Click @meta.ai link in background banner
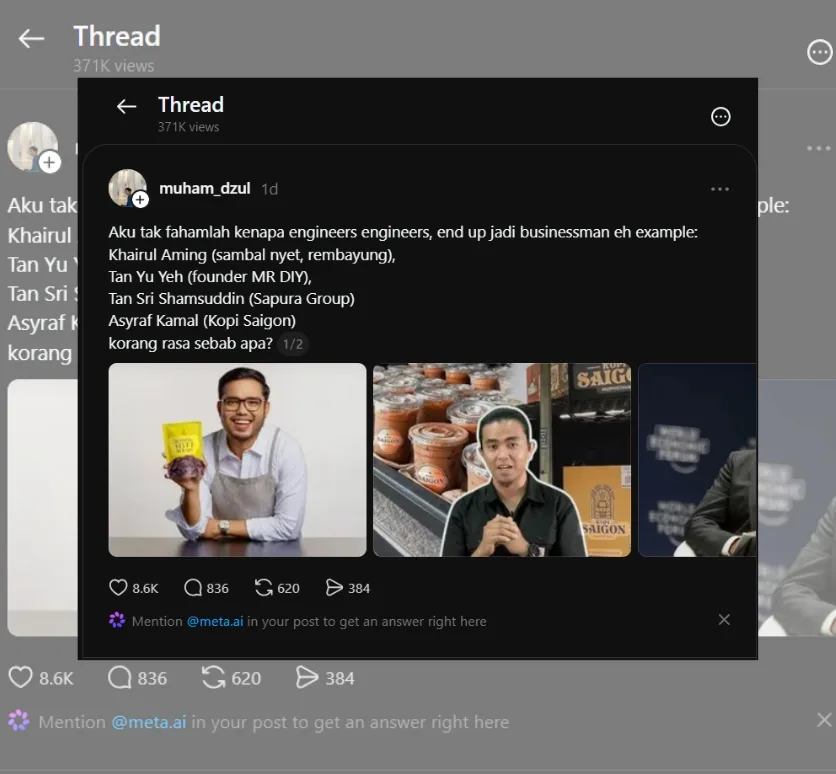 click(x=149, y=722)
